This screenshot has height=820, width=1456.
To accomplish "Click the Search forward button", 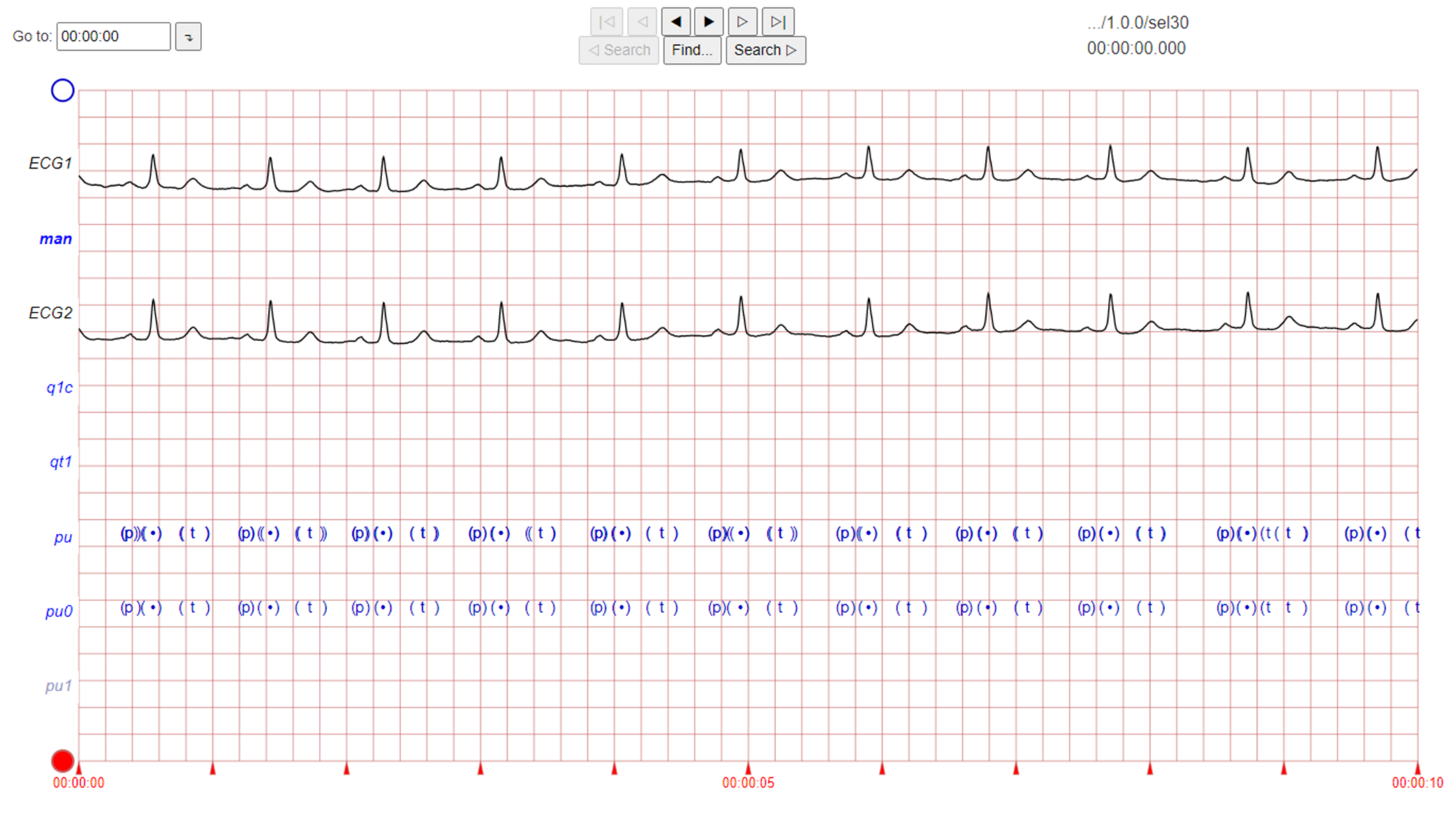I will pos(765,50).
